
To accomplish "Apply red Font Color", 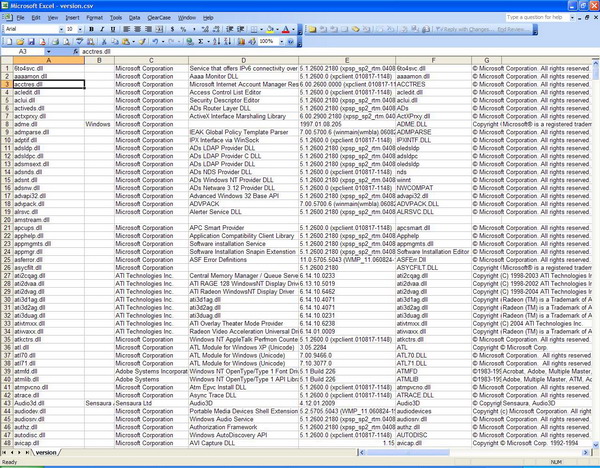I will coord(285,29).
